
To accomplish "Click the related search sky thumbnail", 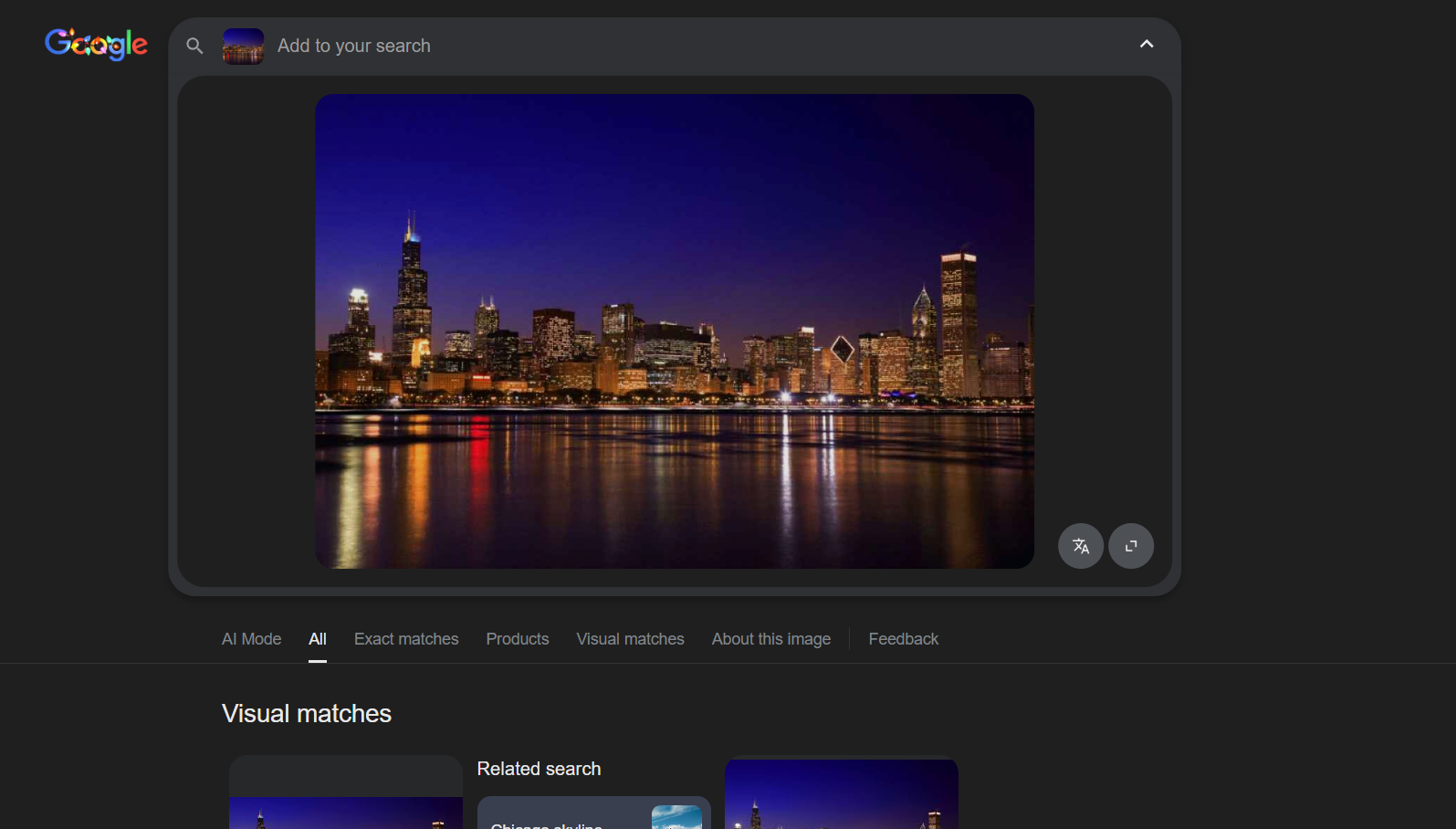I will pos(676,816).
